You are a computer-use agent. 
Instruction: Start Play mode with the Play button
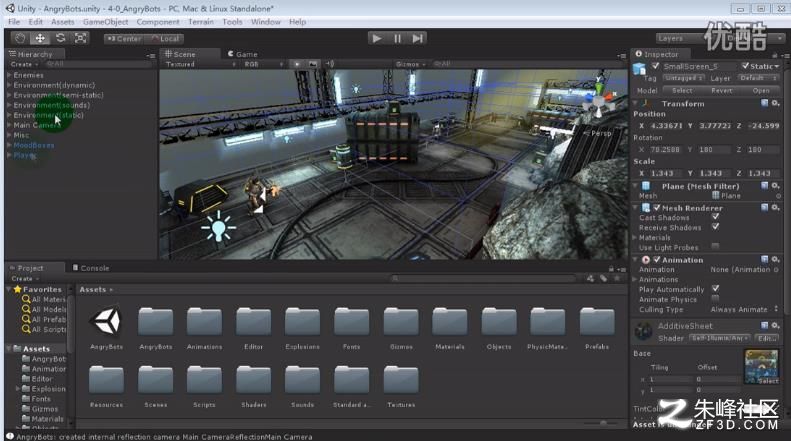(376, 38)
